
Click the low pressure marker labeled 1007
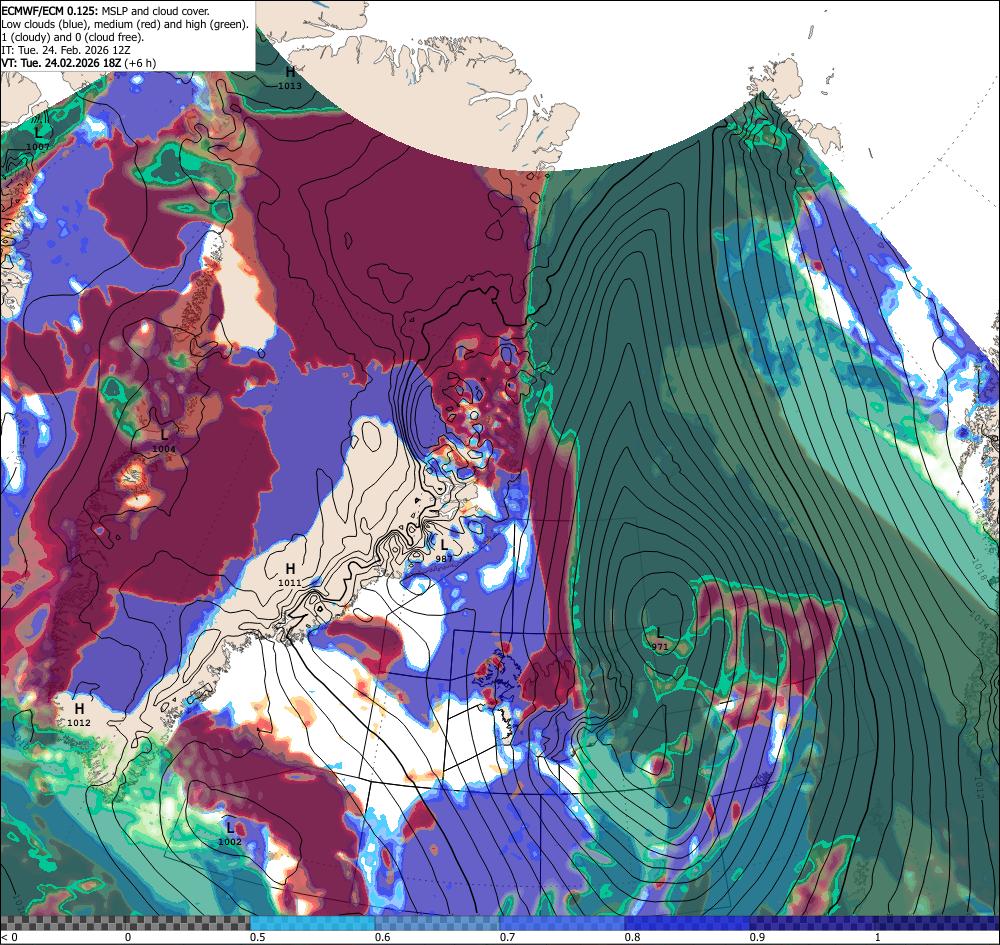(38, 138)
